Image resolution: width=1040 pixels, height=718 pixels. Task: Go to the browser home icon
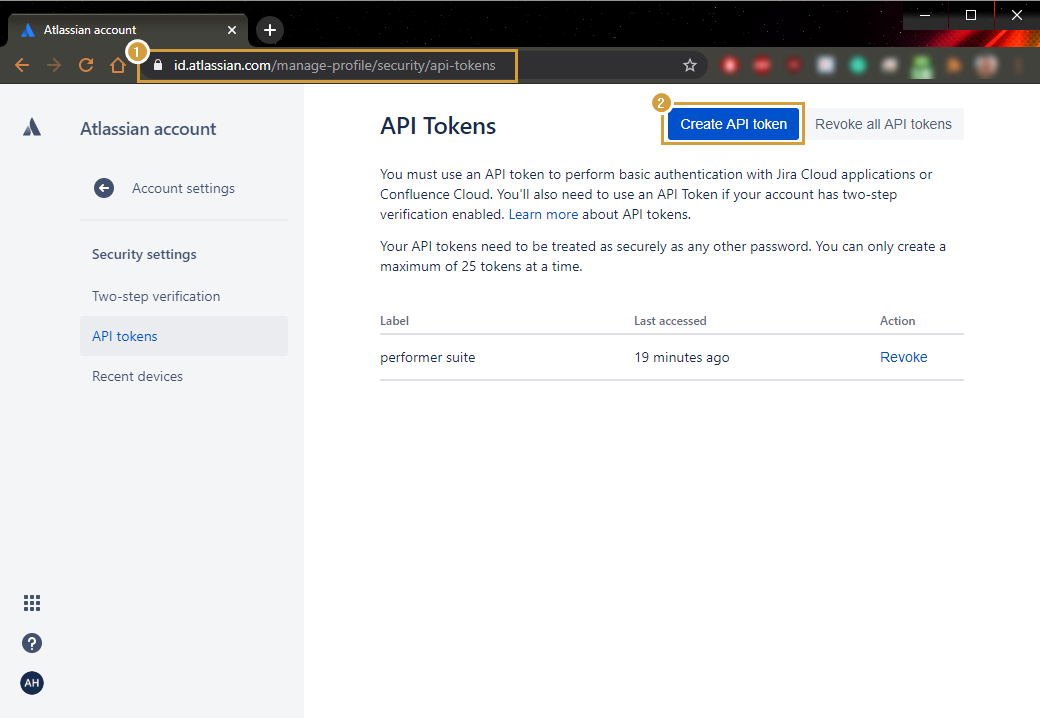pyautogui.click(x=118, y=65)
